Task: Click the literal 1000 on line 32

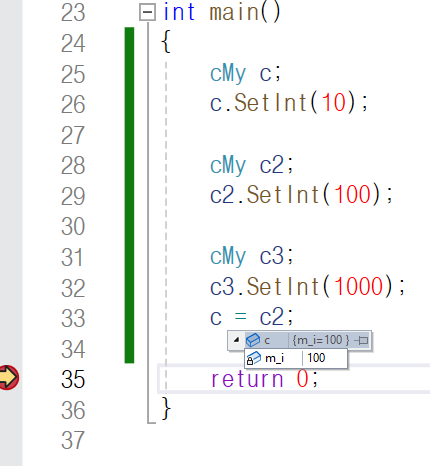Action: (359, 287)
